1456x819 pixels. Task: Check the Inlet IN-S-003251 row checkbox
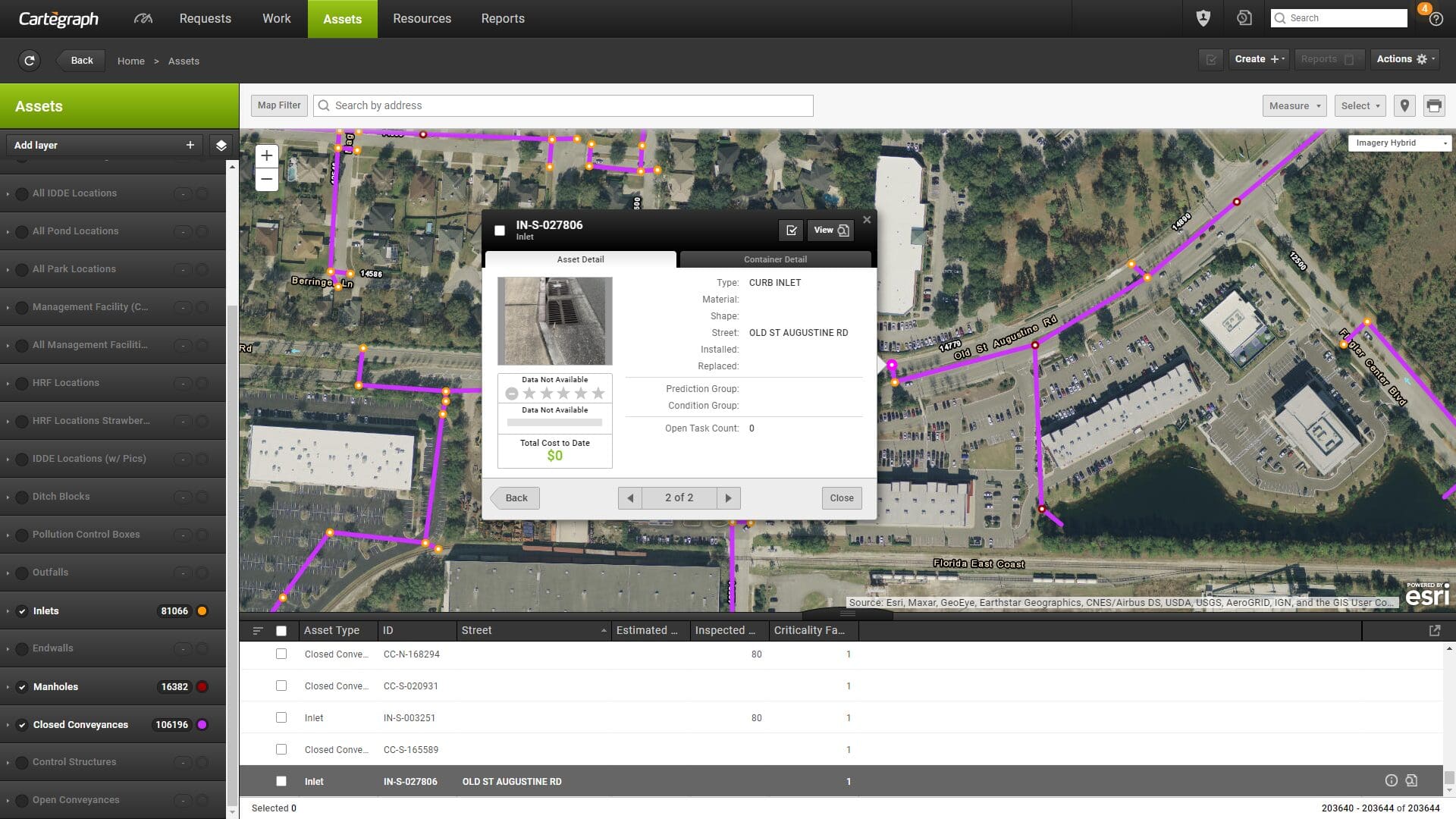[x=281, y=717]
